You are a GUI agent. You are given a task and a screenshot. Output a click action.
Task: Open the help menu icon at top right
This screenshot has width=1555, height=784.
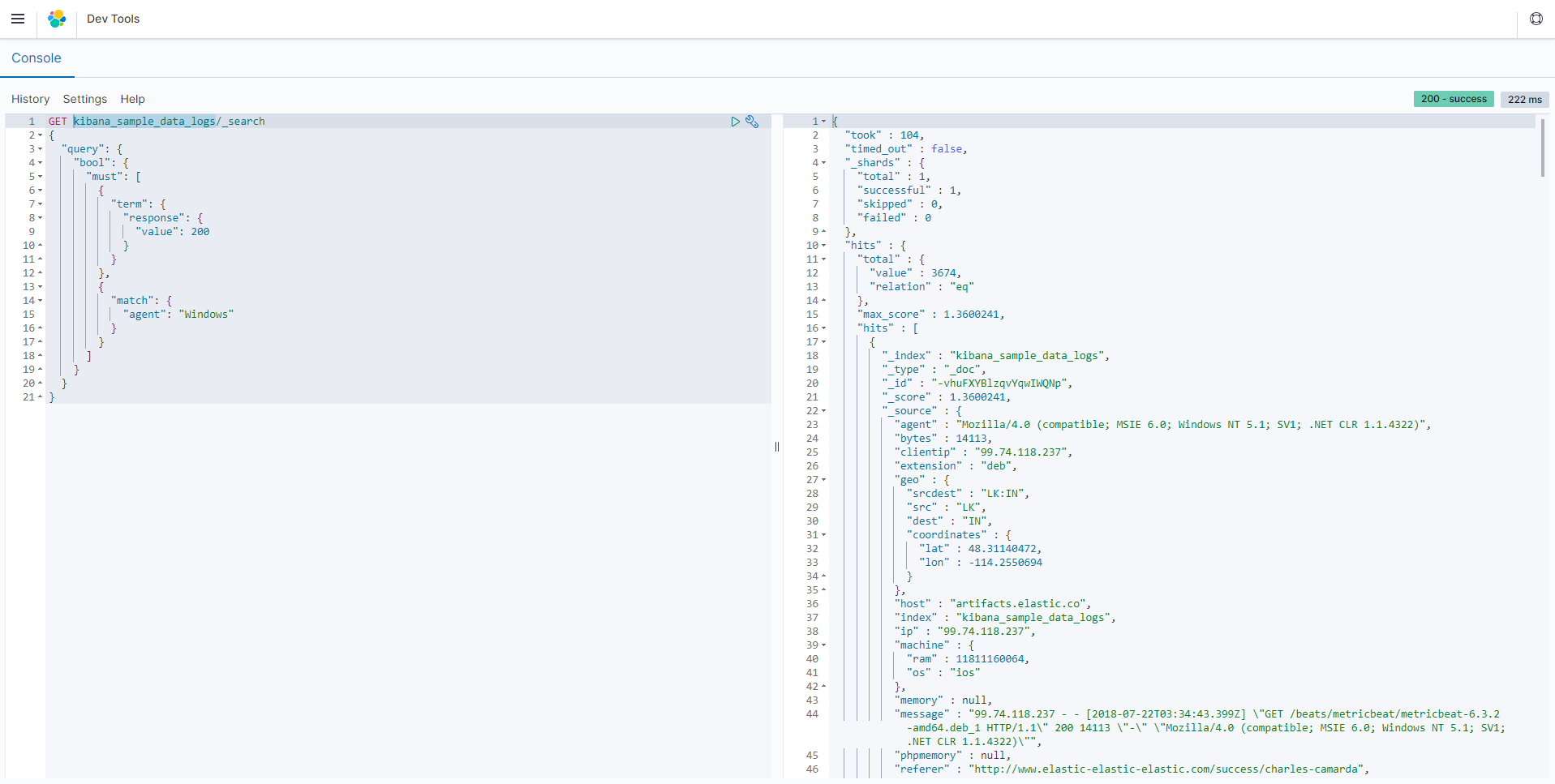(1536, 19)
